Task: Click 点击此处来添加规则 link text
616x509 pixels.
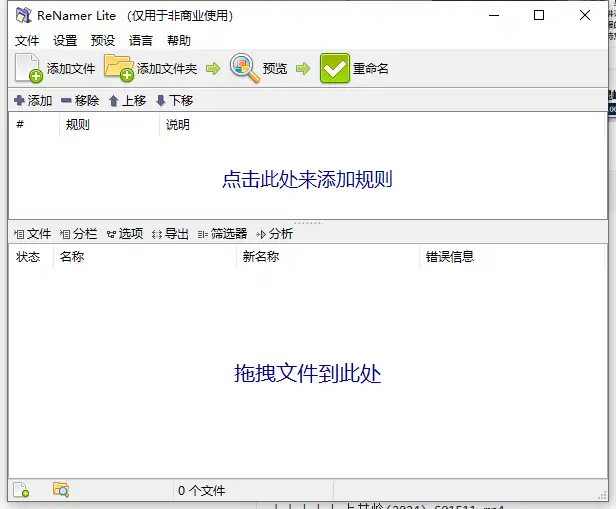Action: click(307, 179)
